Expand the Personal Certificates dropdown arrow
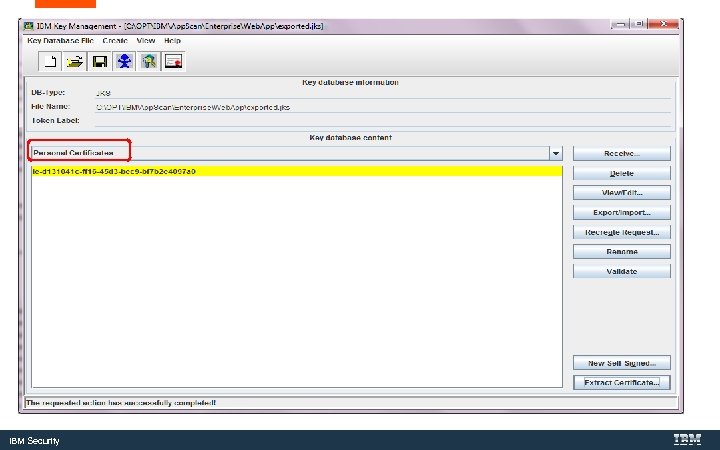720x450 pixels. [556, 153]
